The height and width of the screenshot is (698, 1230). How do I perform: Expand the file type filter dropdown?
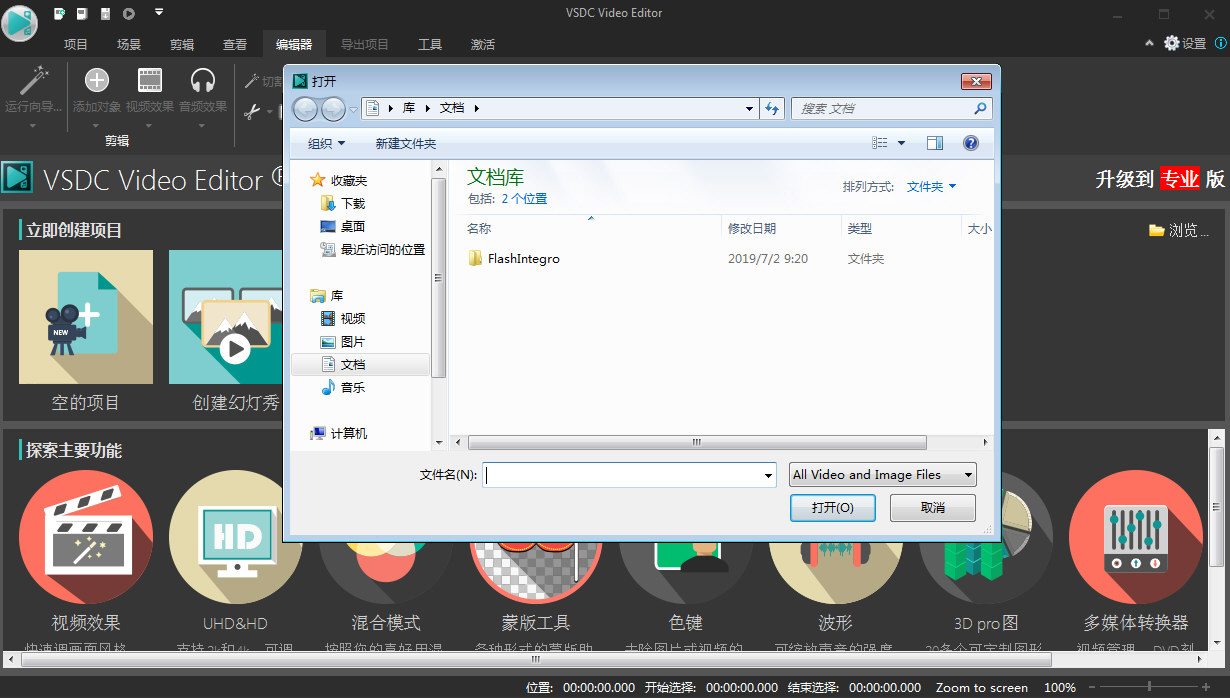(882, 475)
